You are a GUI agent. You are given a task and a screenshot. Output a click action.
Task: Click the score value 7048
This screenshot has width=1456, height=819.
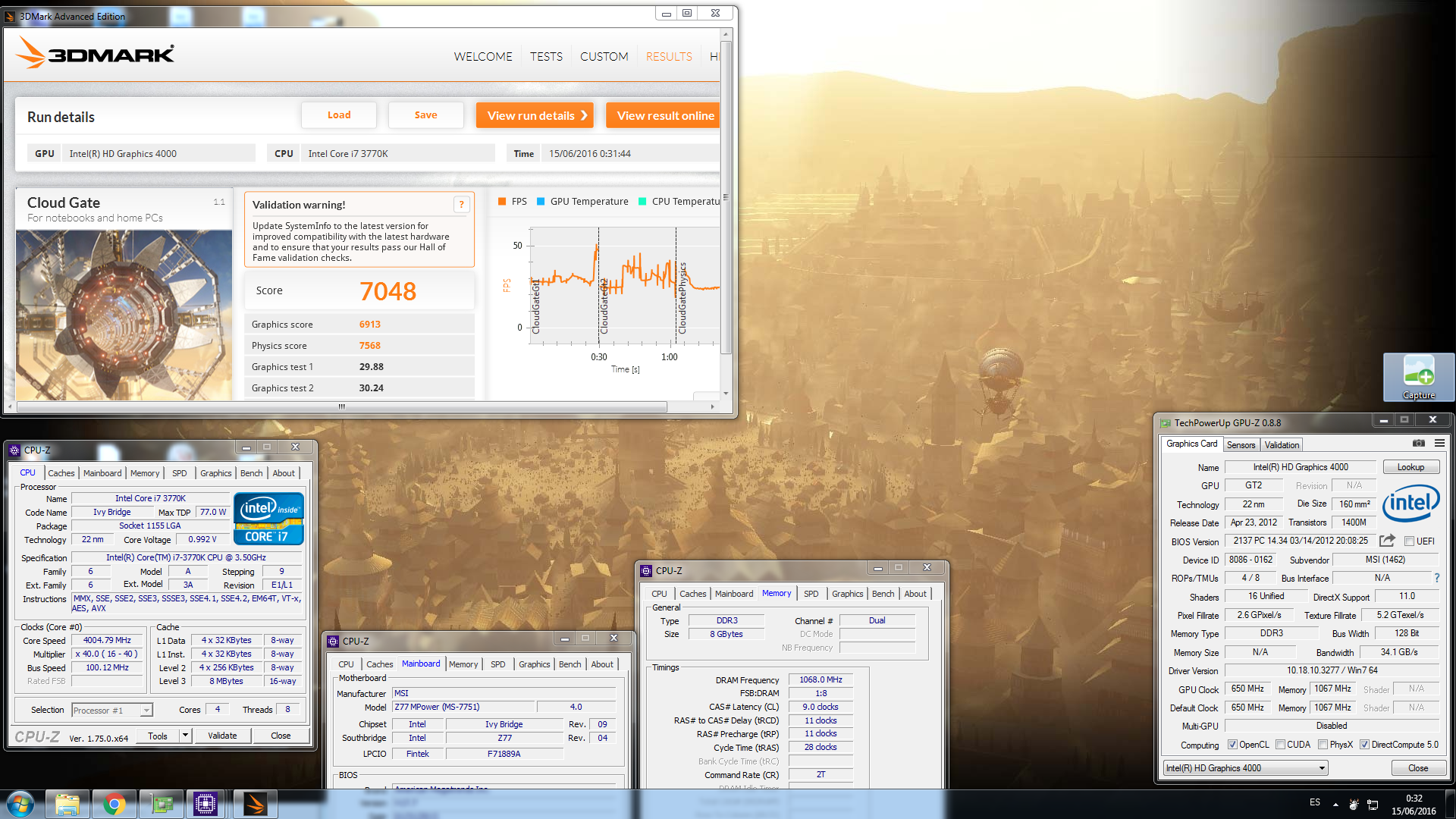click(x=388, y=291)
